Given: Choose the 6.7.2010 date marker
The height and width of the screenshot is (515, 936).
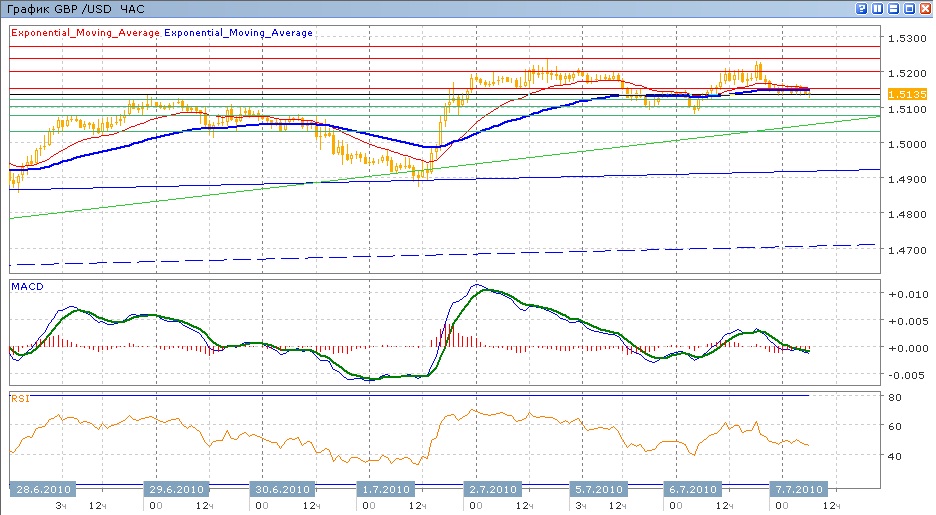Looking at the screenshot, I should click(692, 489).
